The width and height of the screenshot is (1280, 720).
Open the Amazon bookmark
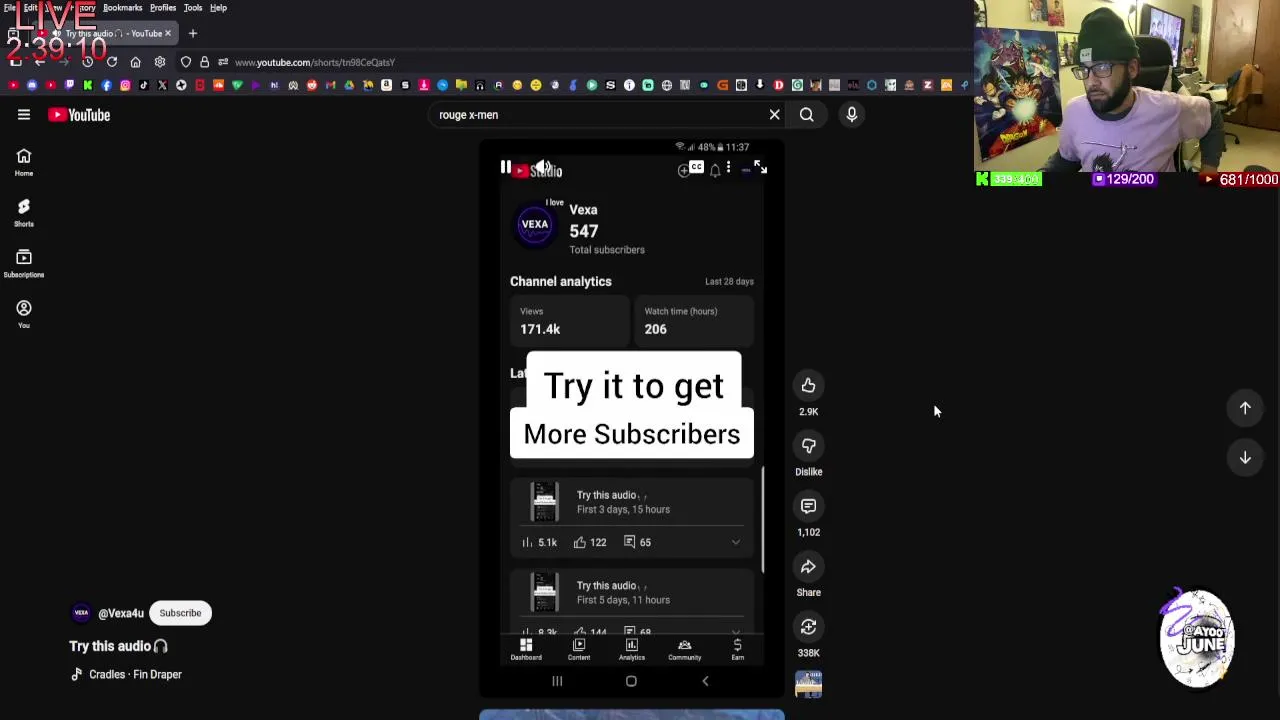click(x=386, y=85)
